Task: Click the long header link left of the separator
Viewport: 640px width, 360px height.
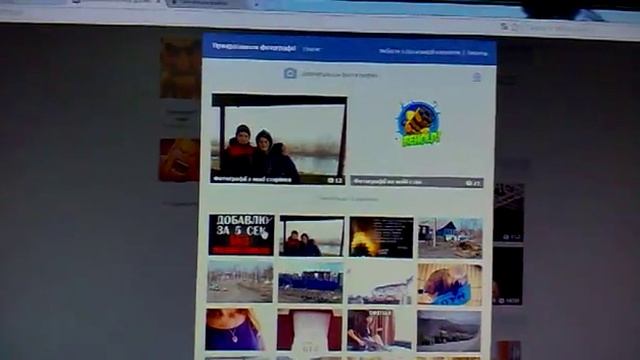Action: [x=419, y=52]
